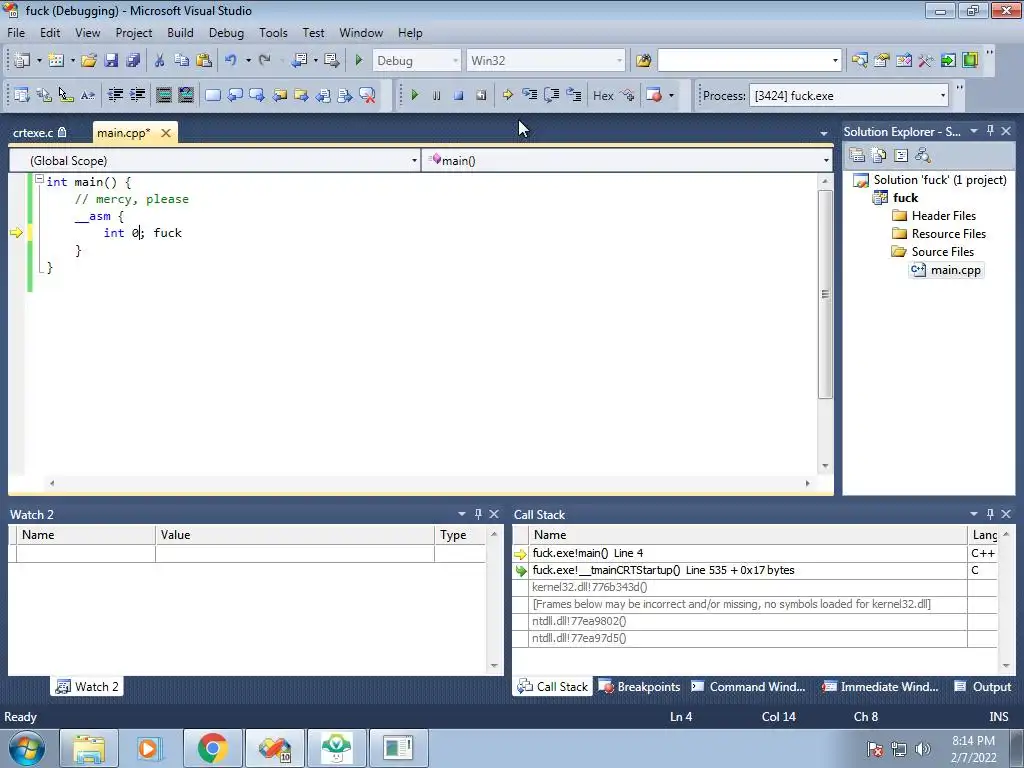This screenshot has width=1024, height=768.
Task: Click the Step Into icon
Action: [x=530, y=95]
